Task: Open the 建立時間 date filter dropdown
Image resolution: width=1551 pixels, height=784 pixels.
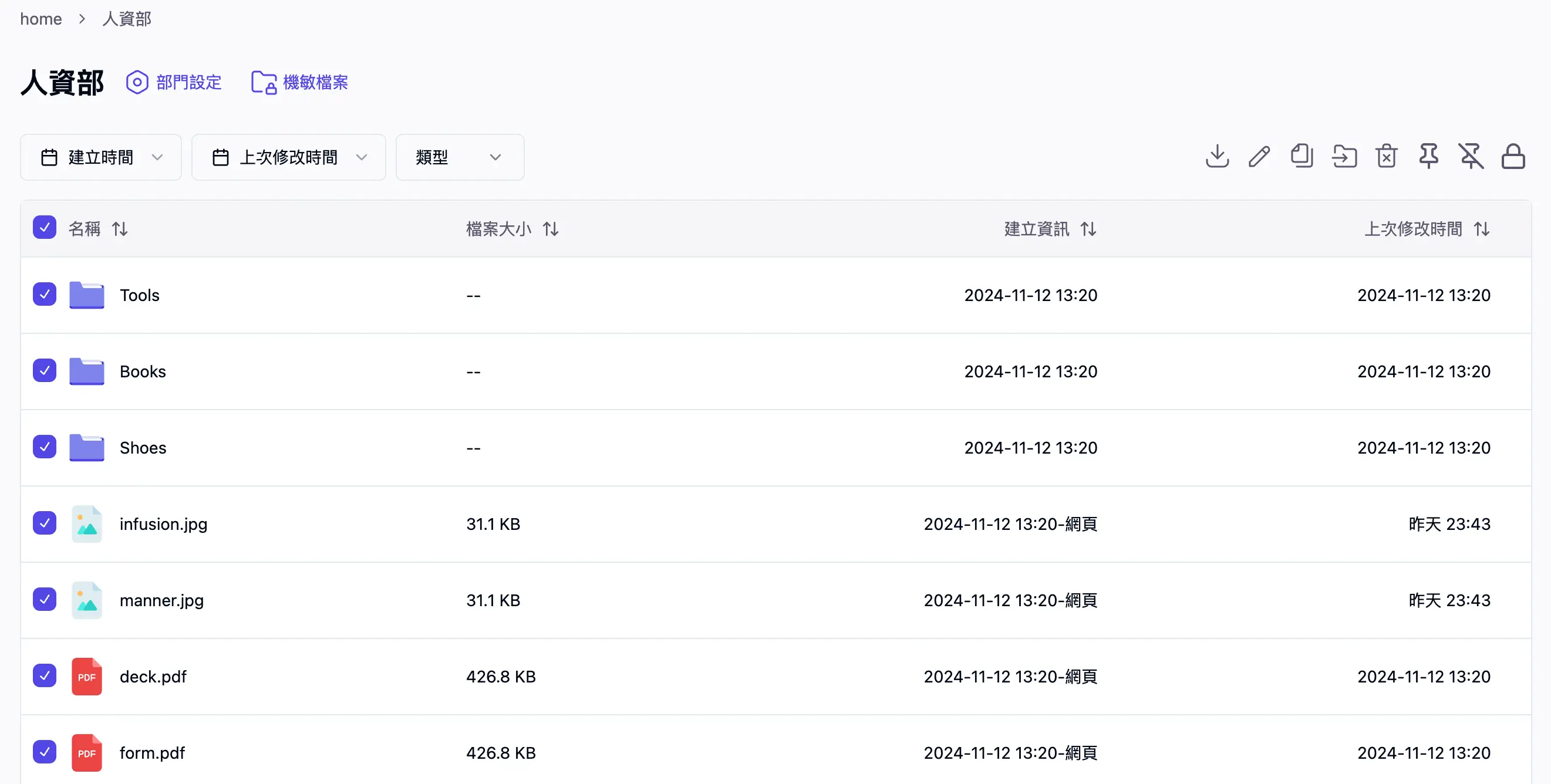Action: [100, 157]
